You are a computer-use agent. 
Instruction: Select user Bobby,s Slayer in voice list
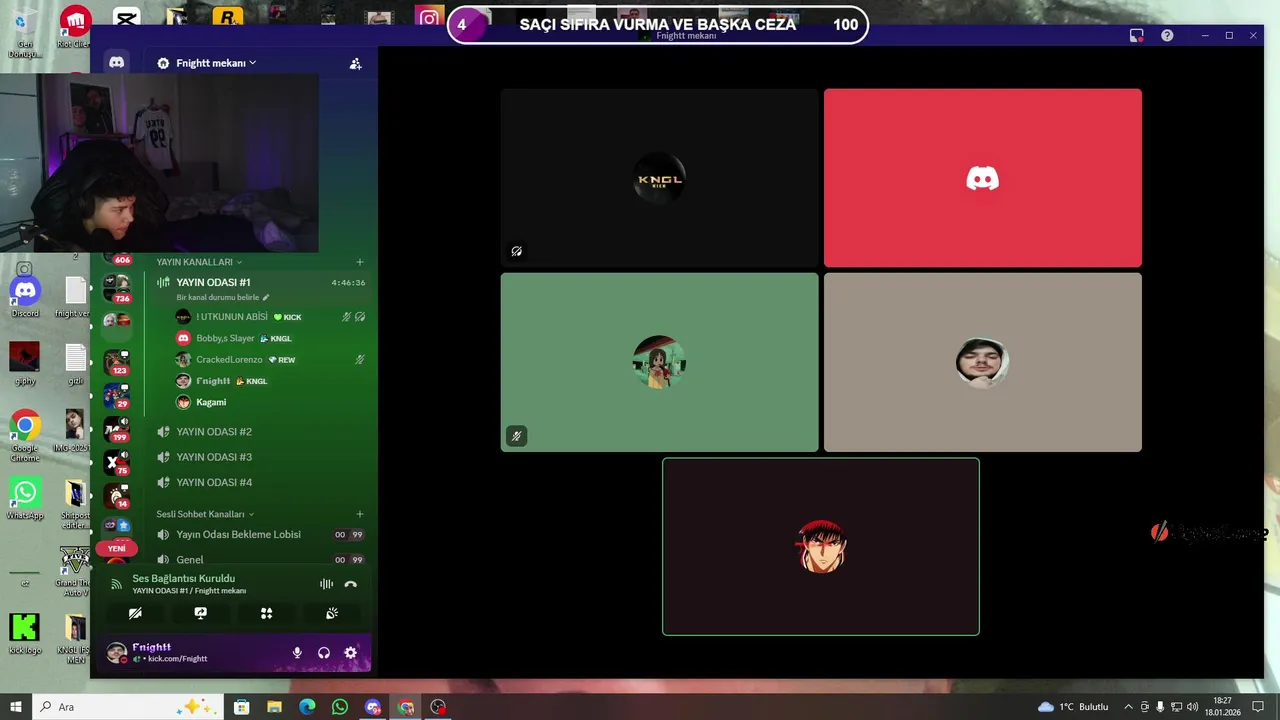click(x=270, y=338)
